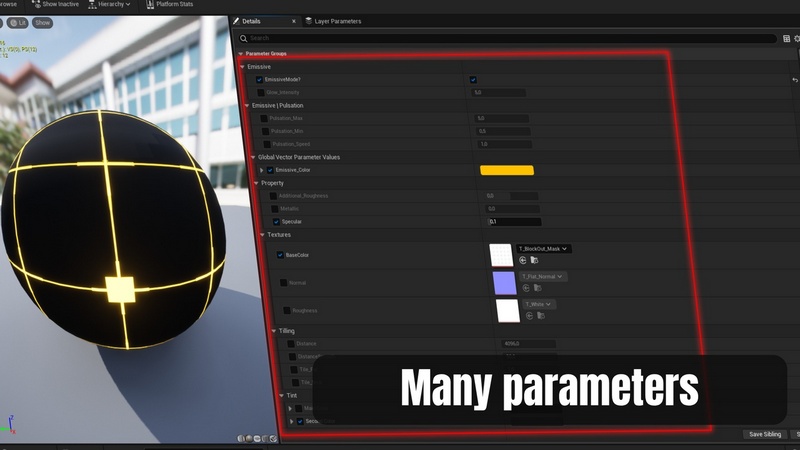The image size is (800, 450).
Task: Click the use-selected-asset icon under T_BlockOut_Mask
Action: pyautogui.click(x=522, y=260)
